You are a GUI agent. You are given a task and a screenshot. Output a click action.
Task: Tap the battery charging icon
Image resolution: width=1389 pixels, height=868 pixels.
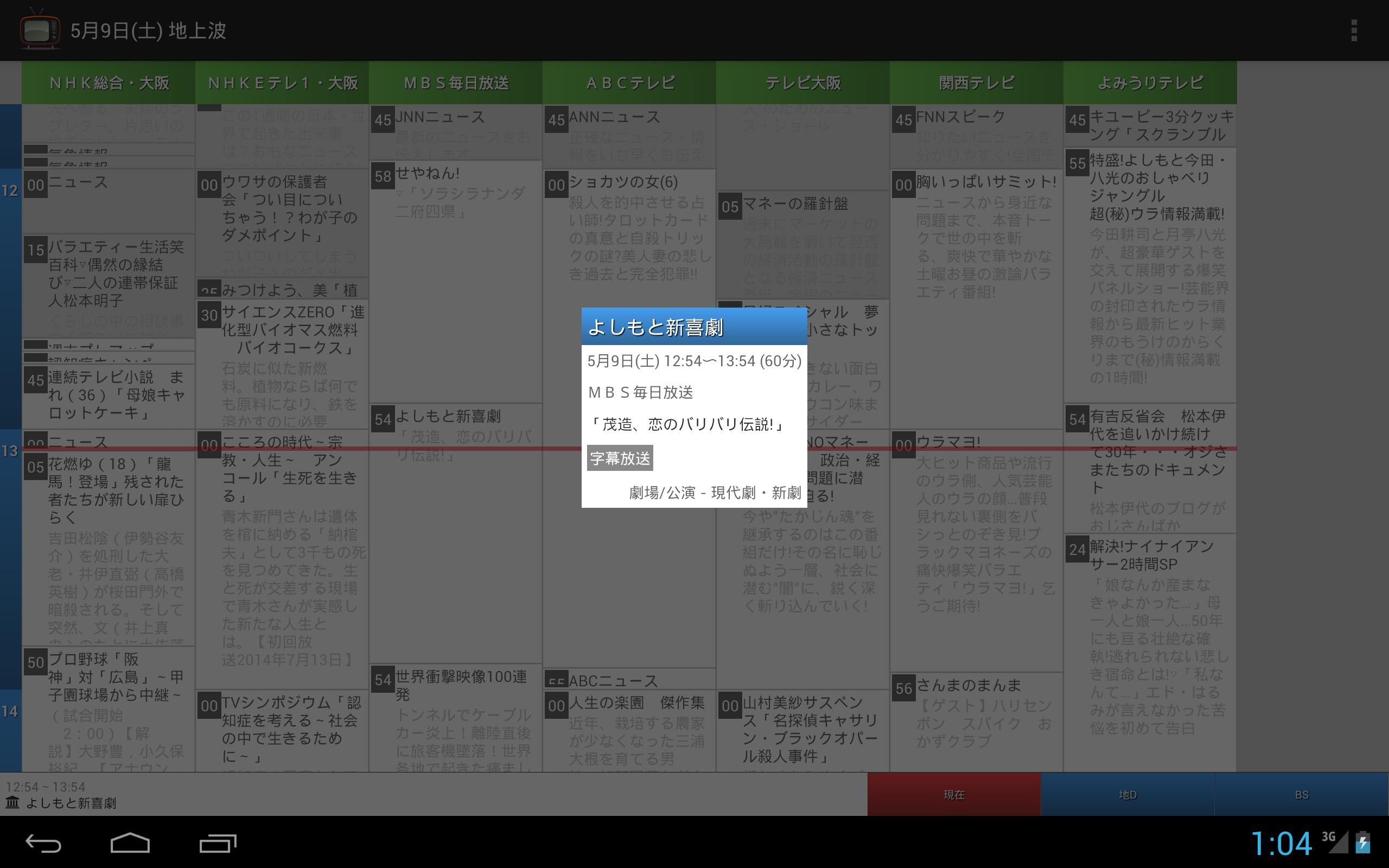pyautogui.click(x=1362, y=841)
